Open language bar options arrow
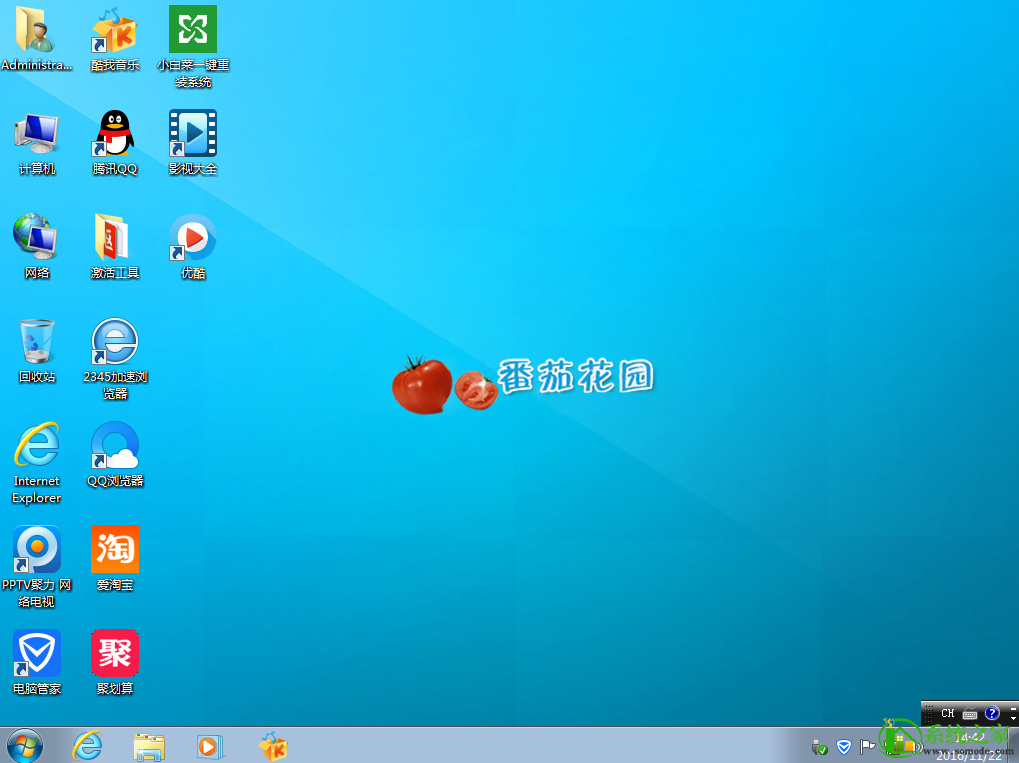This screenshot has height=763, width=1019. tap(1014, 718)
